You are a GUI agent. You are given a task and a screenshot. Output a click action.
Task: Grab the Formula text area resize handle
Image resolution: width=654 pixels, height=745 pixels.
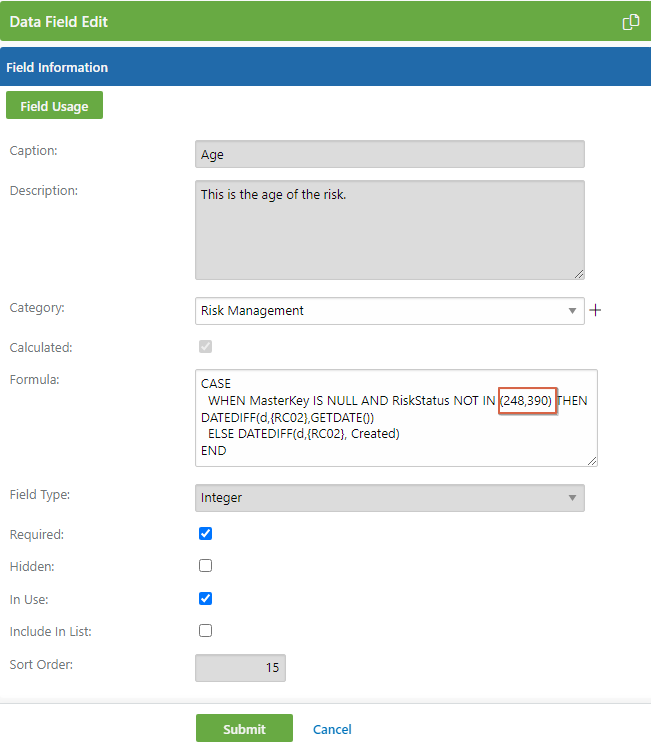click(592, 461)
